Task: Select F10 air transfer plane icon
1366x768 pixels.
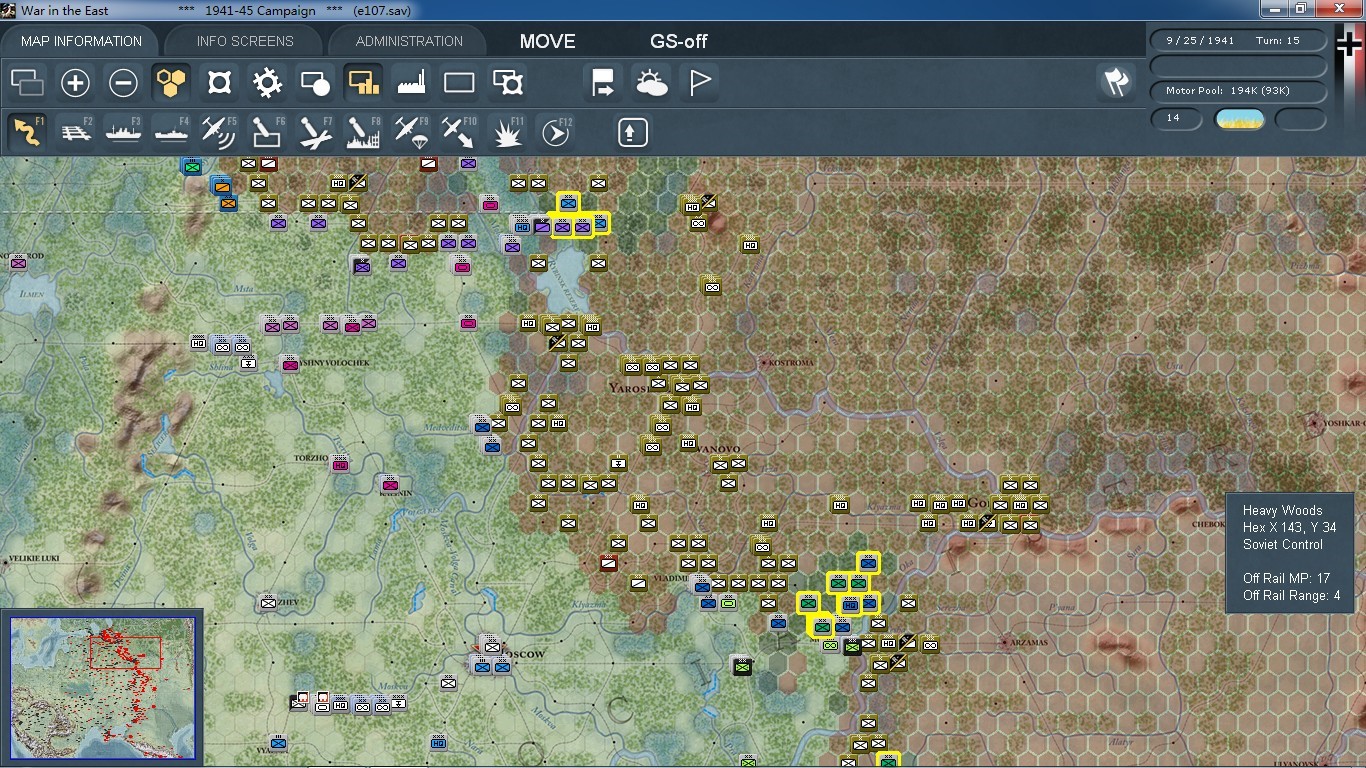Action: (459, 131)
